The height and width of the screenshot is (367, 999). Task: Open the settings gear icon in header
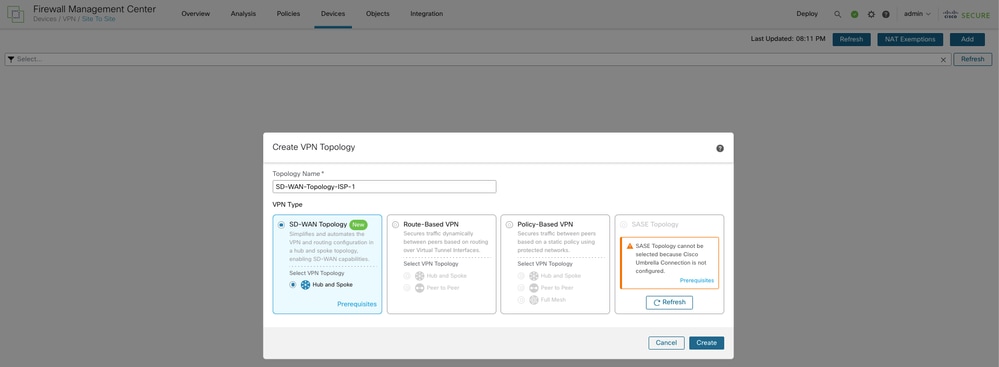tap(871, 14)
